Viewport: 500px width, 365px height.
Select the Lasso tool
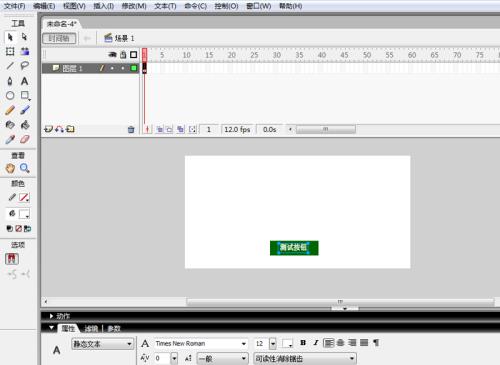pyautogui.click(x=24, y=66)
